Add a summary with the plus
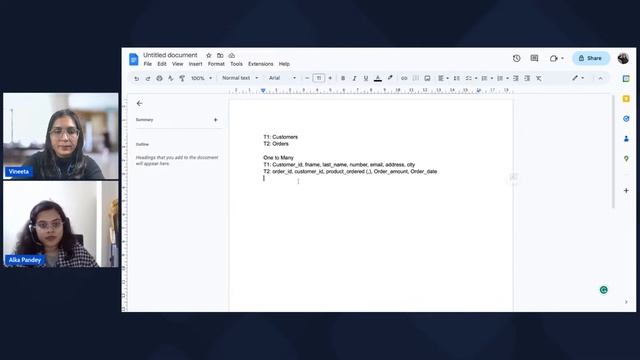640x360 pixels. tap(216, 120)
